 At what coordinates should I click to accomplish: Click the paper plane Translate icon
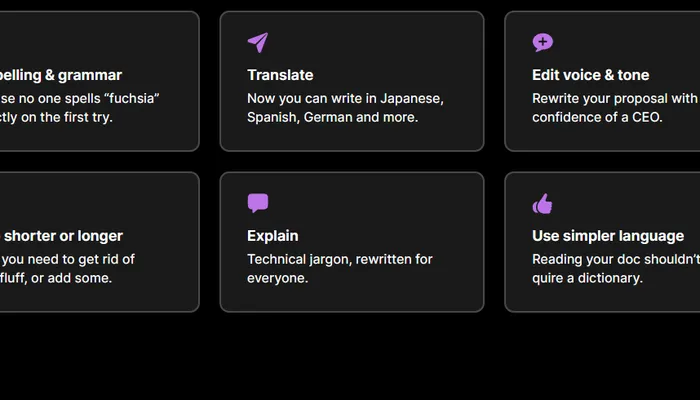[258, 42]
